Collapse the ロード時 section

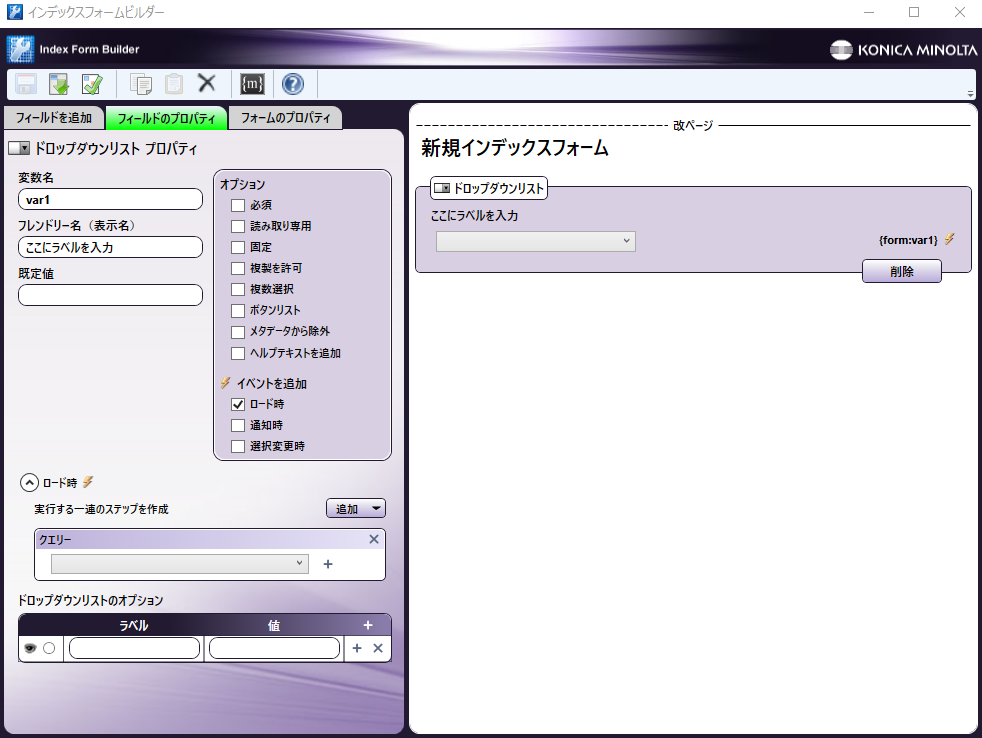(x=29, y=483)
